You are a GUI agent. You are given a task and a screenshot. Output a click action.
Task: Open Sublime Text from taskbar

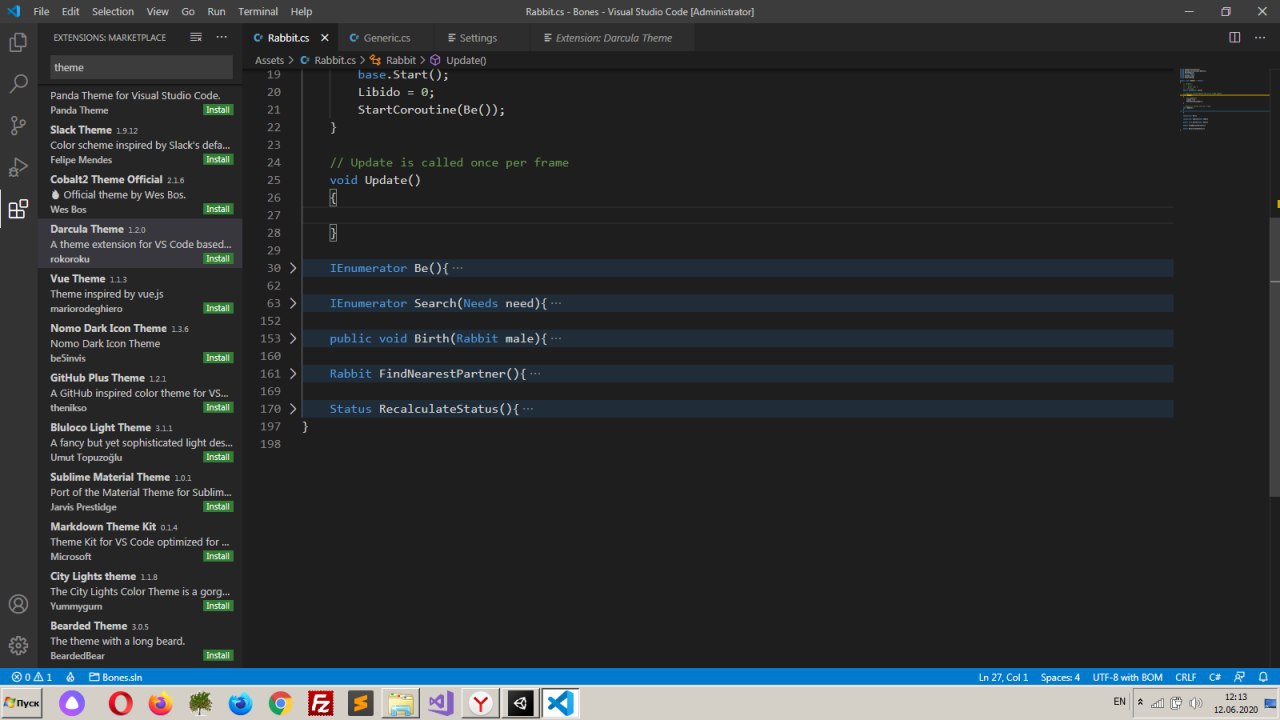pyautogui.click(x=361, y=703)
